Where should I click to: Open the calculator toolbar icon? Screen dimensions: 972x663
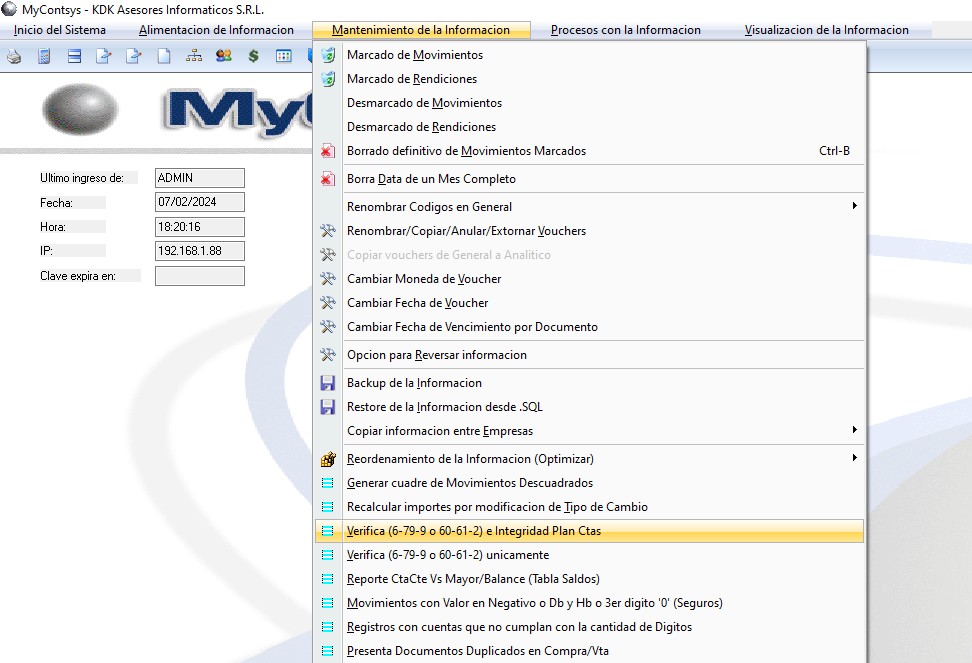pyautogui.click(x=44, y=56)
